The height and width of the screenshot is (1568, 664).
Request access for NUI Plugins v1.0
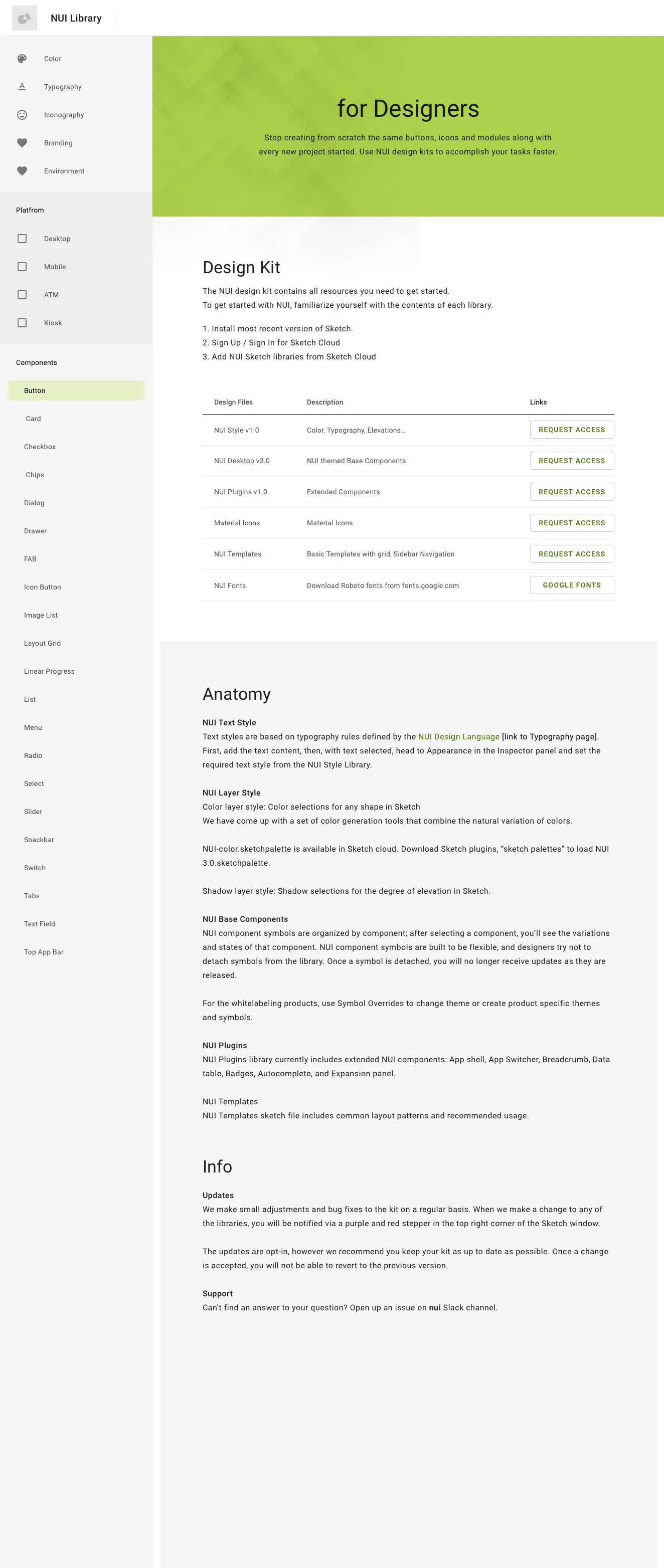(571, 492)
